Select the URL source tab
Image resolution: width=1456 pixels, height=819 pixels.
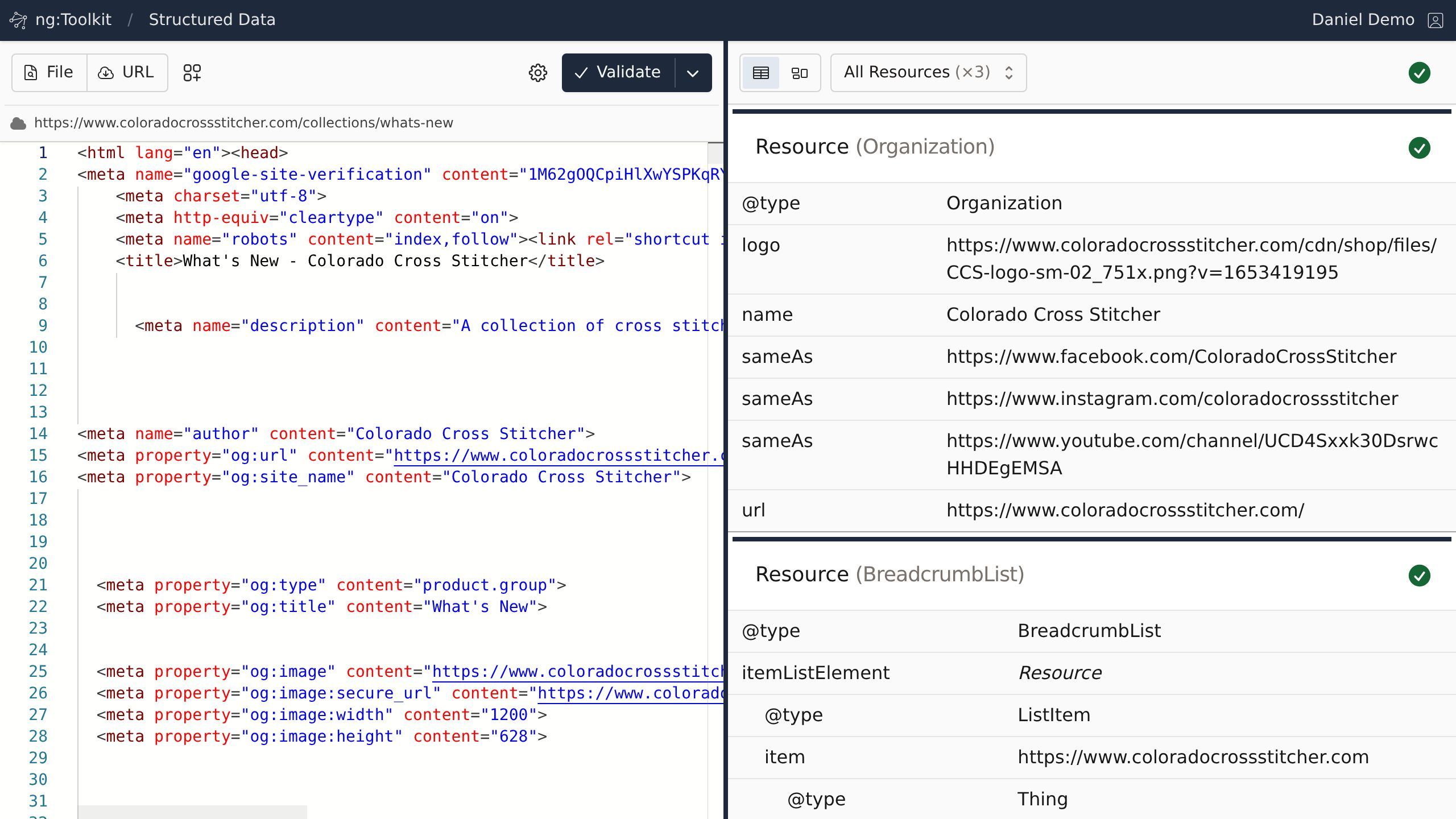[x=127, y=73]
